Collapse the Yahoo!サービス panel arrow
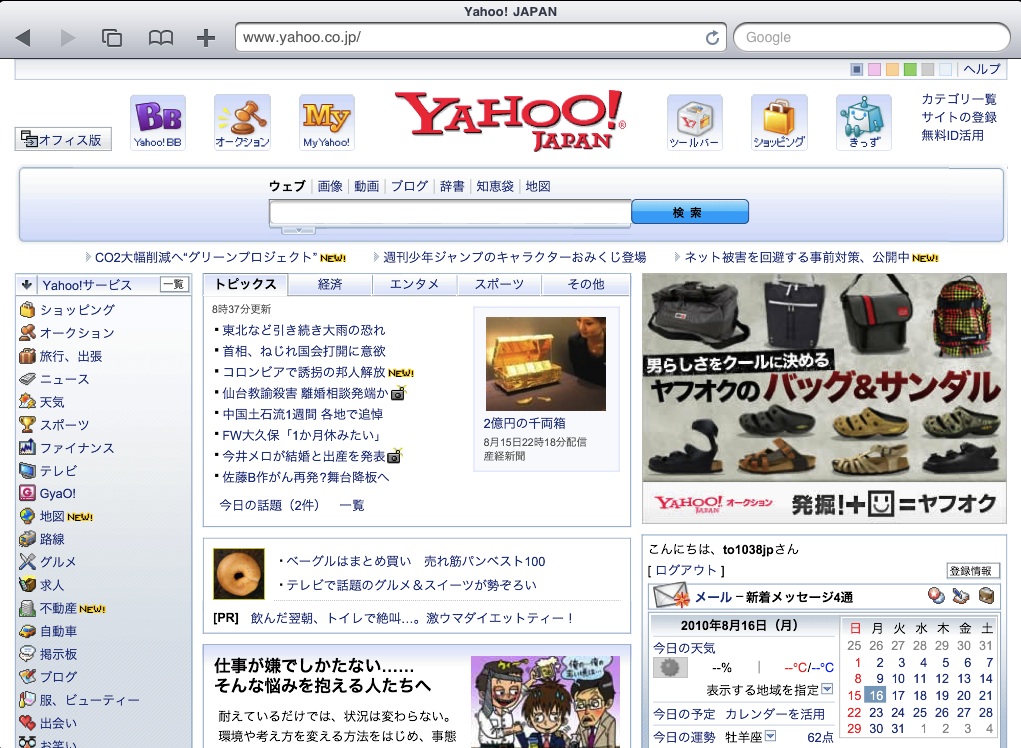Screen dimensions: 1021x748 coord(27,285)
